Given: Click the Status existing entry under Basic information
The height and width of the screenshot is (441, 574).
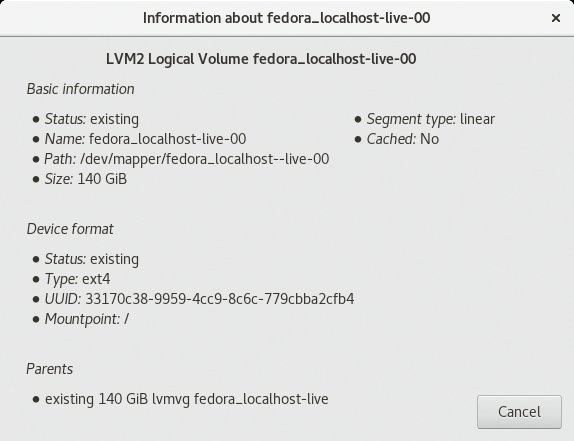Looking at the screenshot, I should pos(92,119).
